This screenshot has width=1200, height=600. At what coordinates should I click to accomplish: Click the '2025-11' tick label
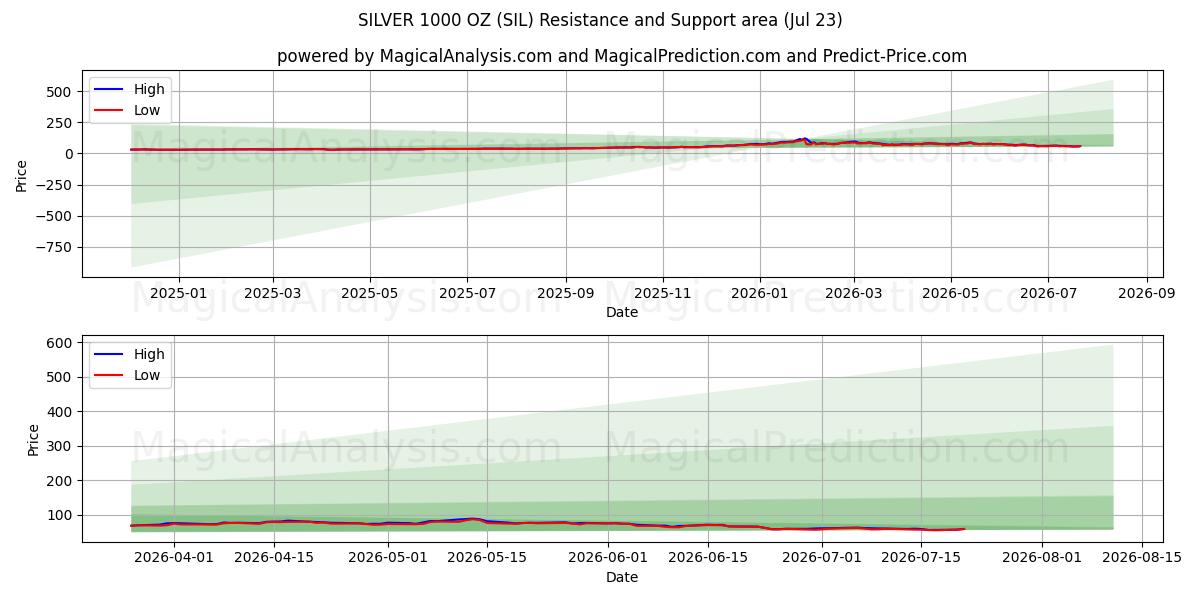[663, 294]
